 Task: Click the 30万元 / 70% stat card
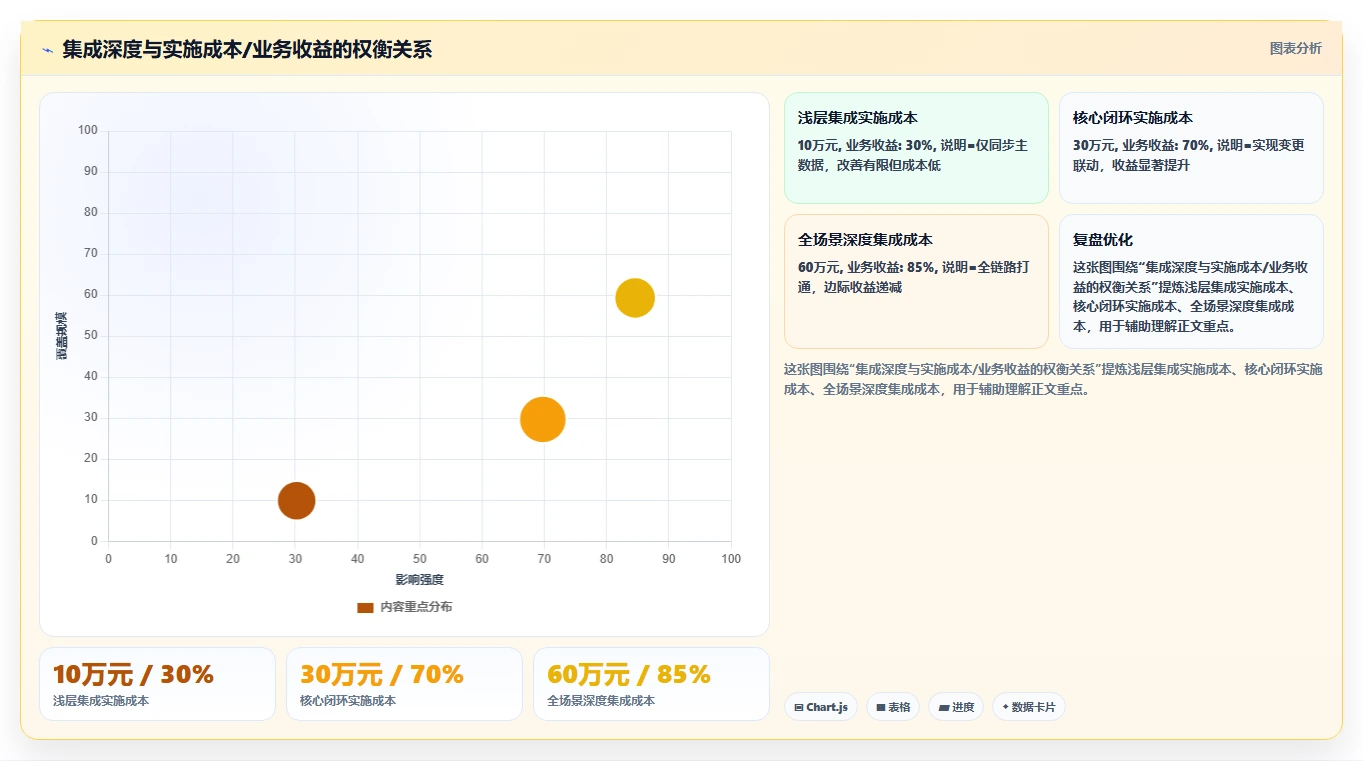404,684
